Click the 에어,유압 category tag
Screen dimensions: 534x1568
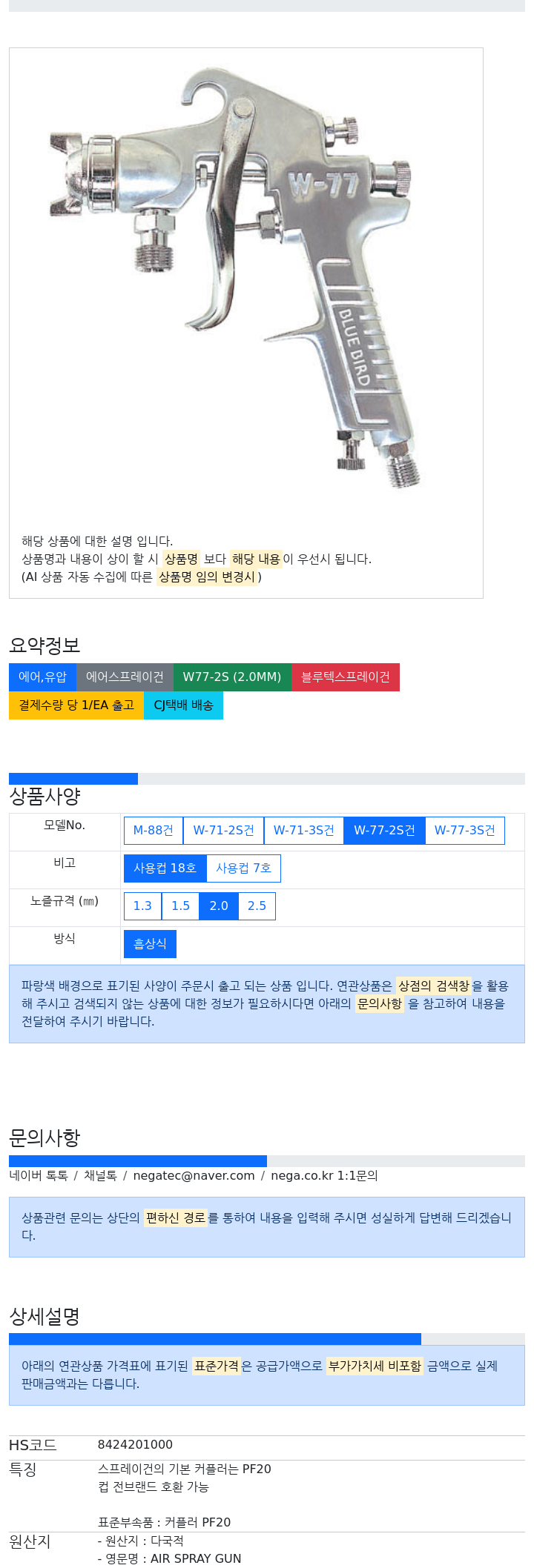point(42,677)
